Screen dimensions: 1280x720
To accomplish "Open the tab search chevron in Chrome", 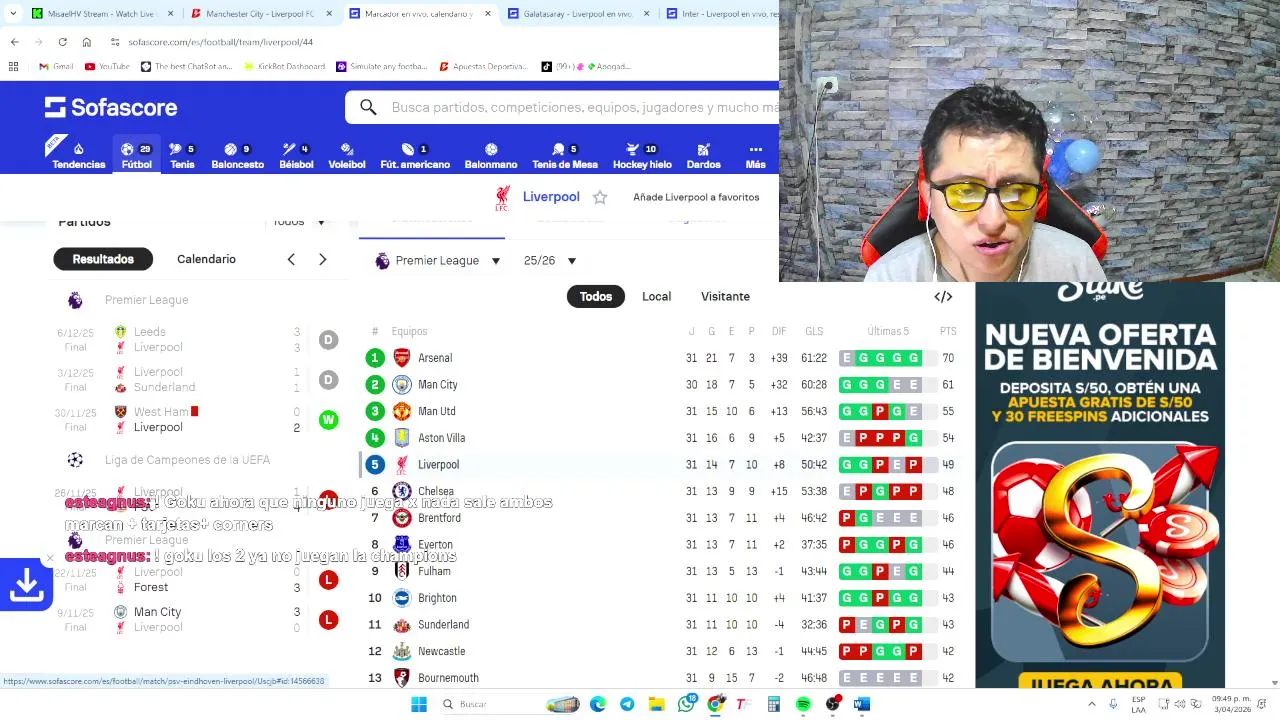I will click(x=13, y=14).
